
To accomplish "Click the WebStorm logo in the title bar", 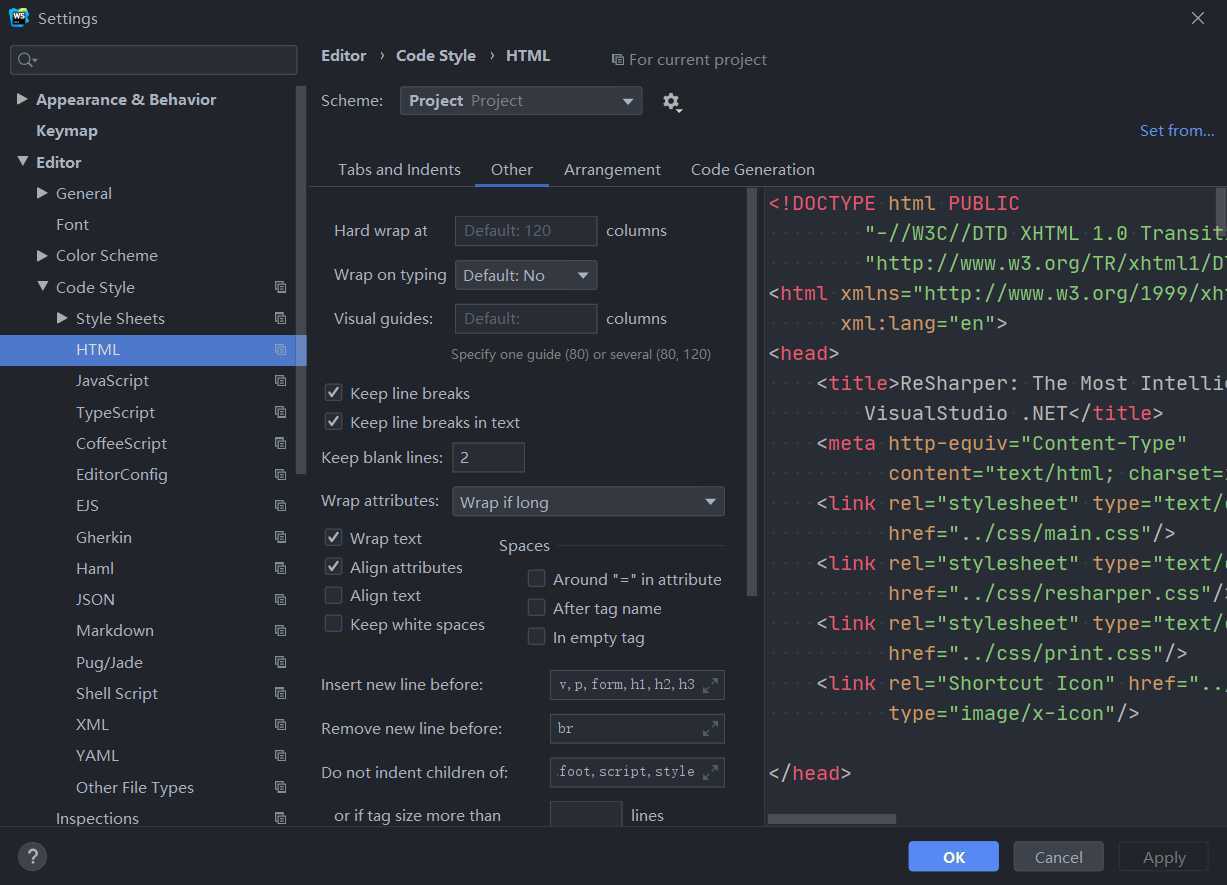I will tap(18, 18).
